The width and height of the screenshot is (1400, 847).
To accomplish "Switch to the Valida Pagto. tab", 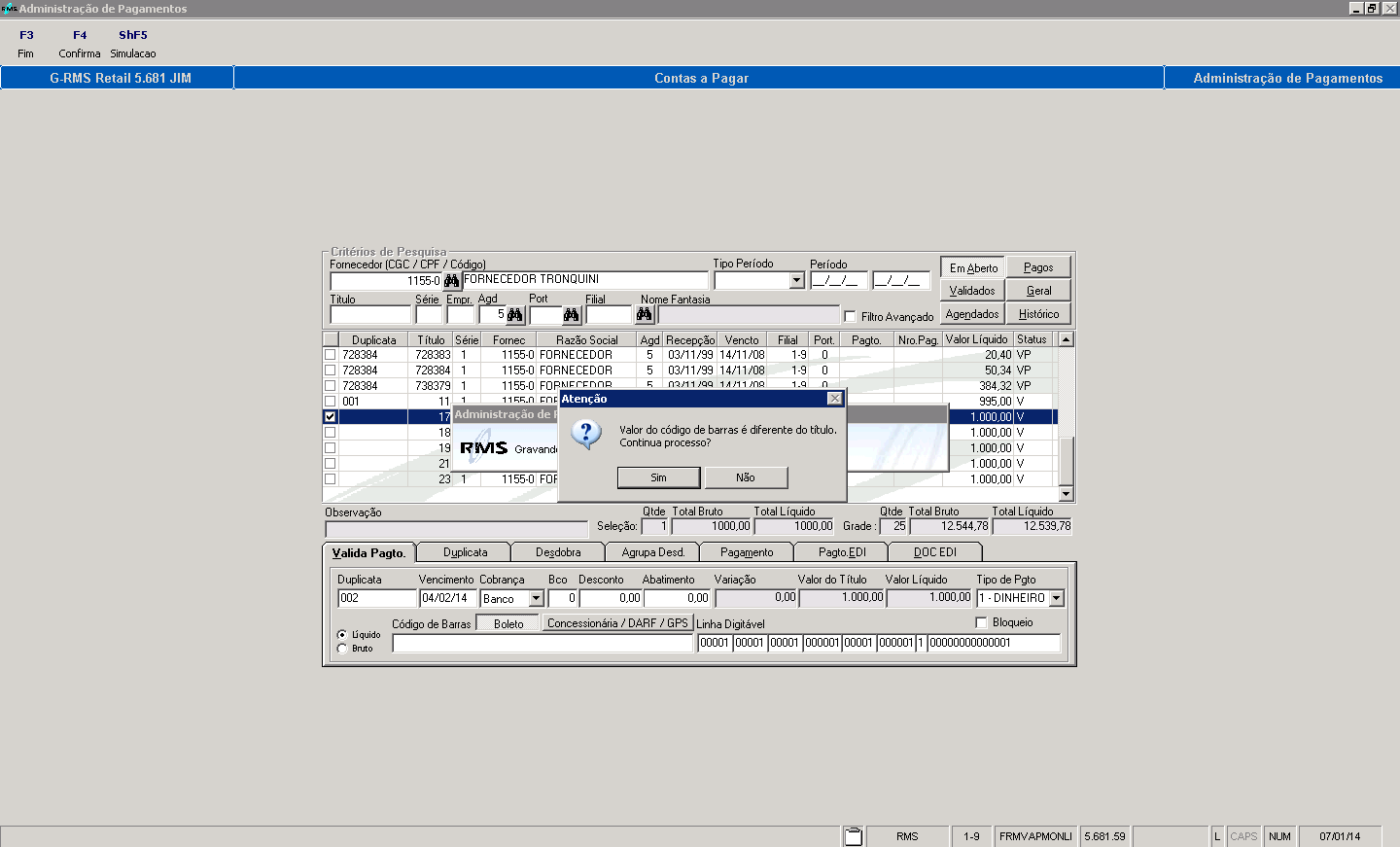I will [368, 552].
